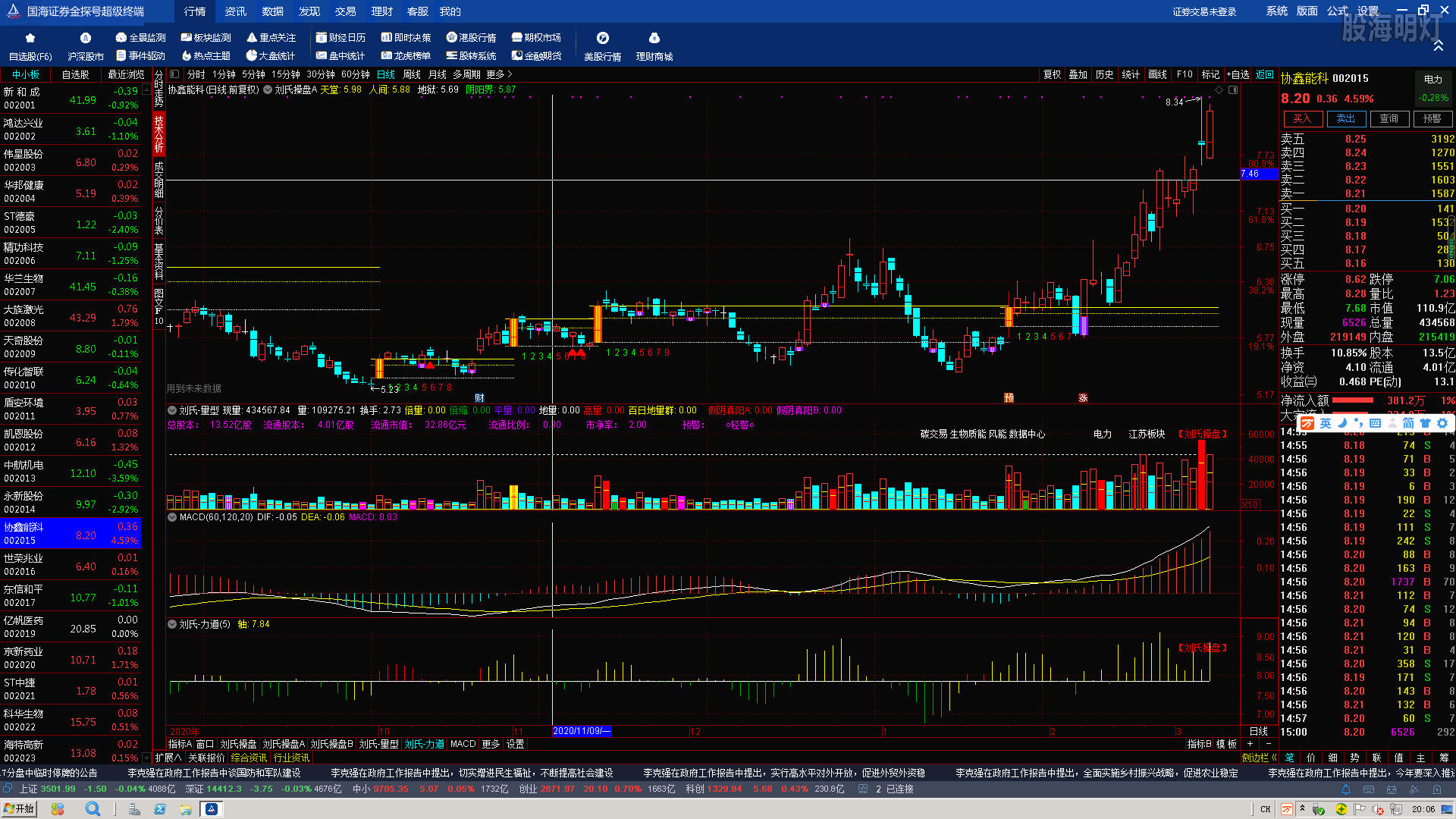
Task: Open MACD indicator settings arrow
Action: pyautogui.click(x=172, y=517)
